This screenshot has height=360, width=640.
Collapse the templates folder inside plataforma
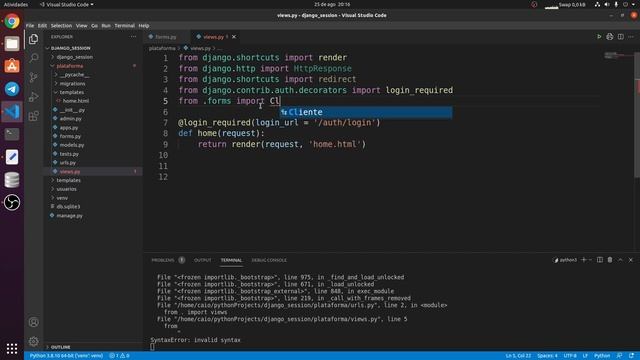point(71,93)
